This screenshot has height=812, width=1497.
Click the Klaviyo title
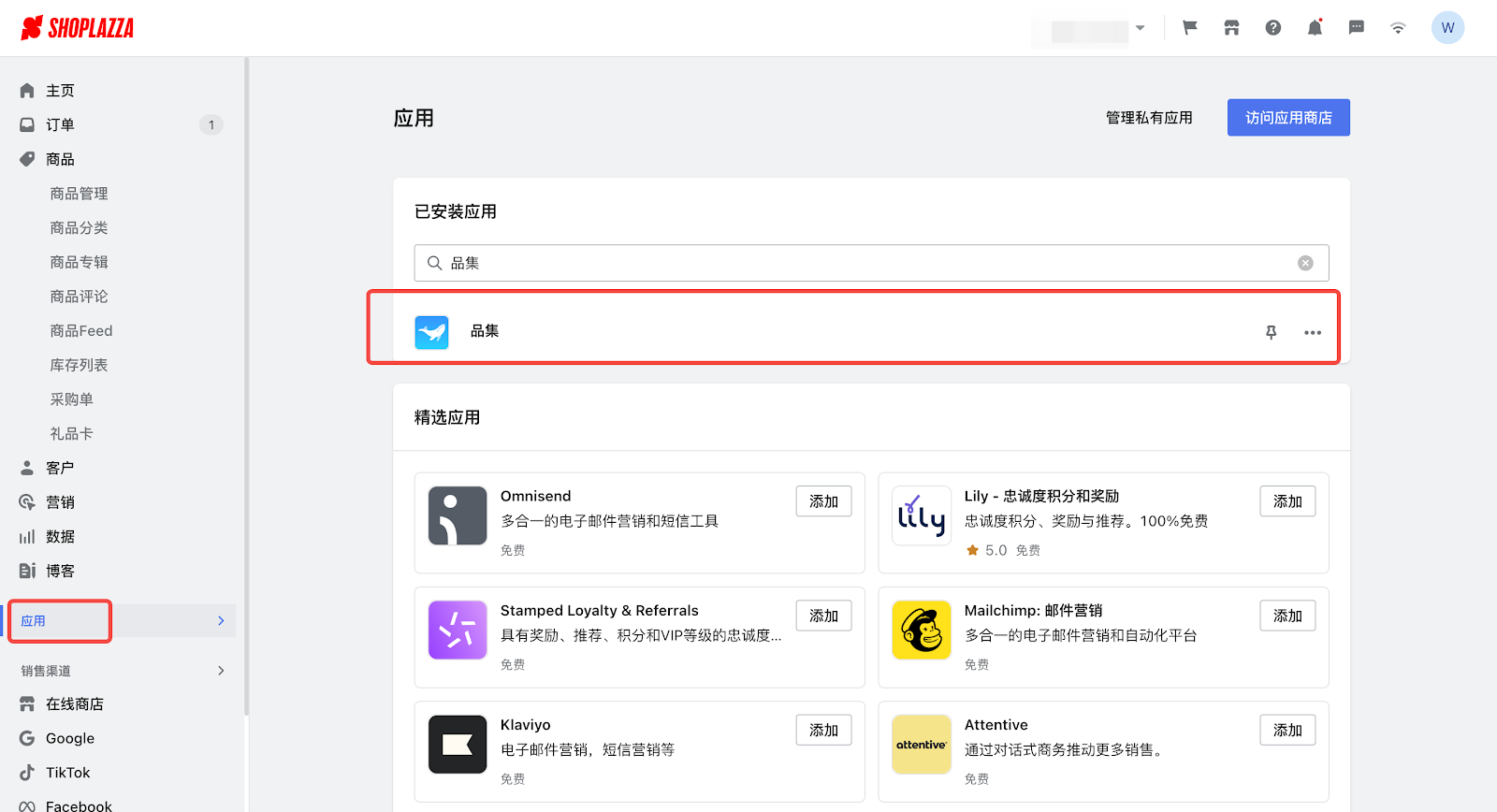525,724
